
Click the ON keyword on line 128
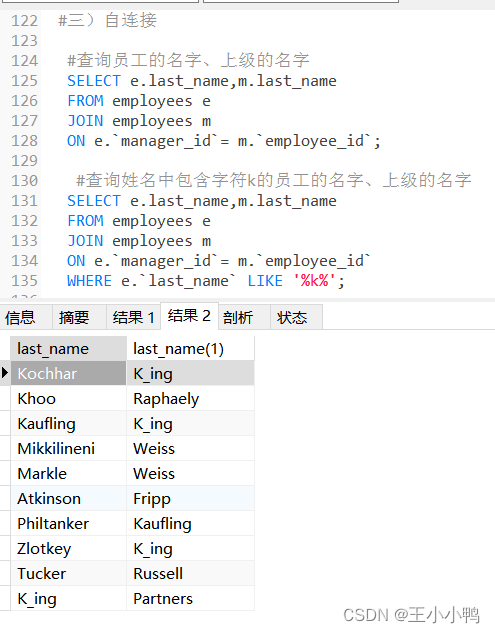[76, 141]
